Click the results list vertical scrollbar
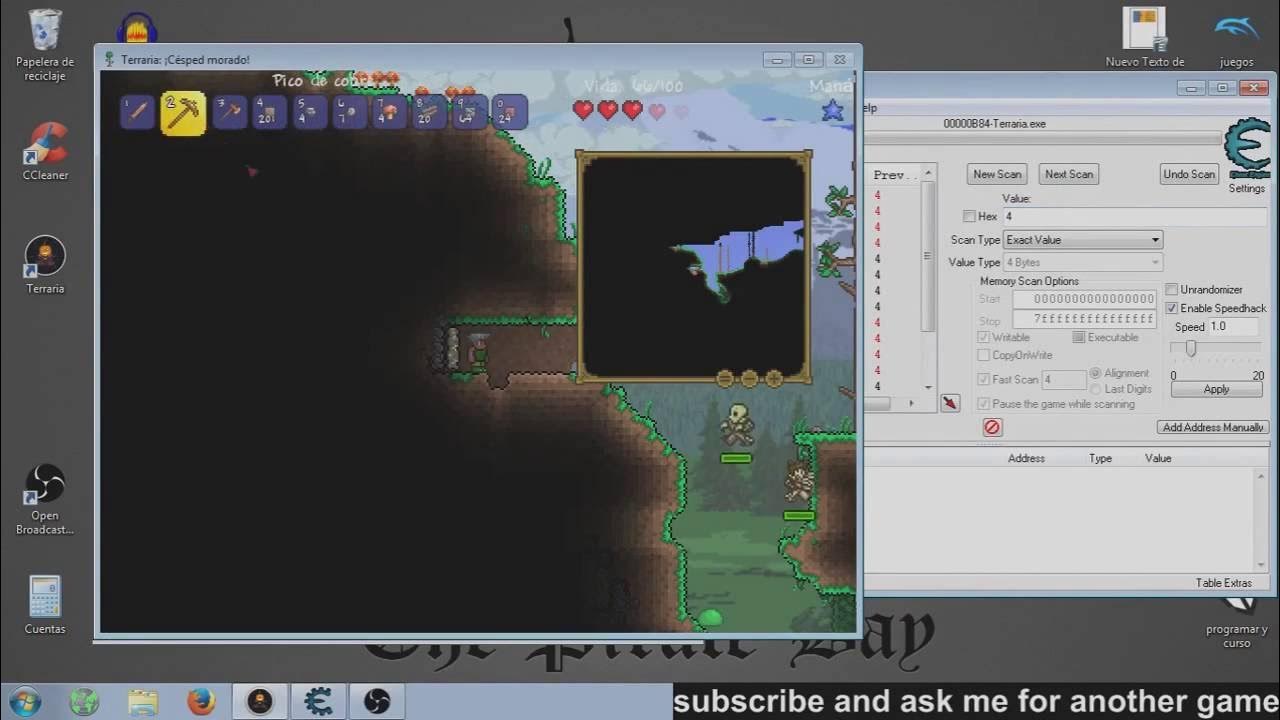This screenshot has width=1280, height=720. pyautogui.click(x=928, y=280)
